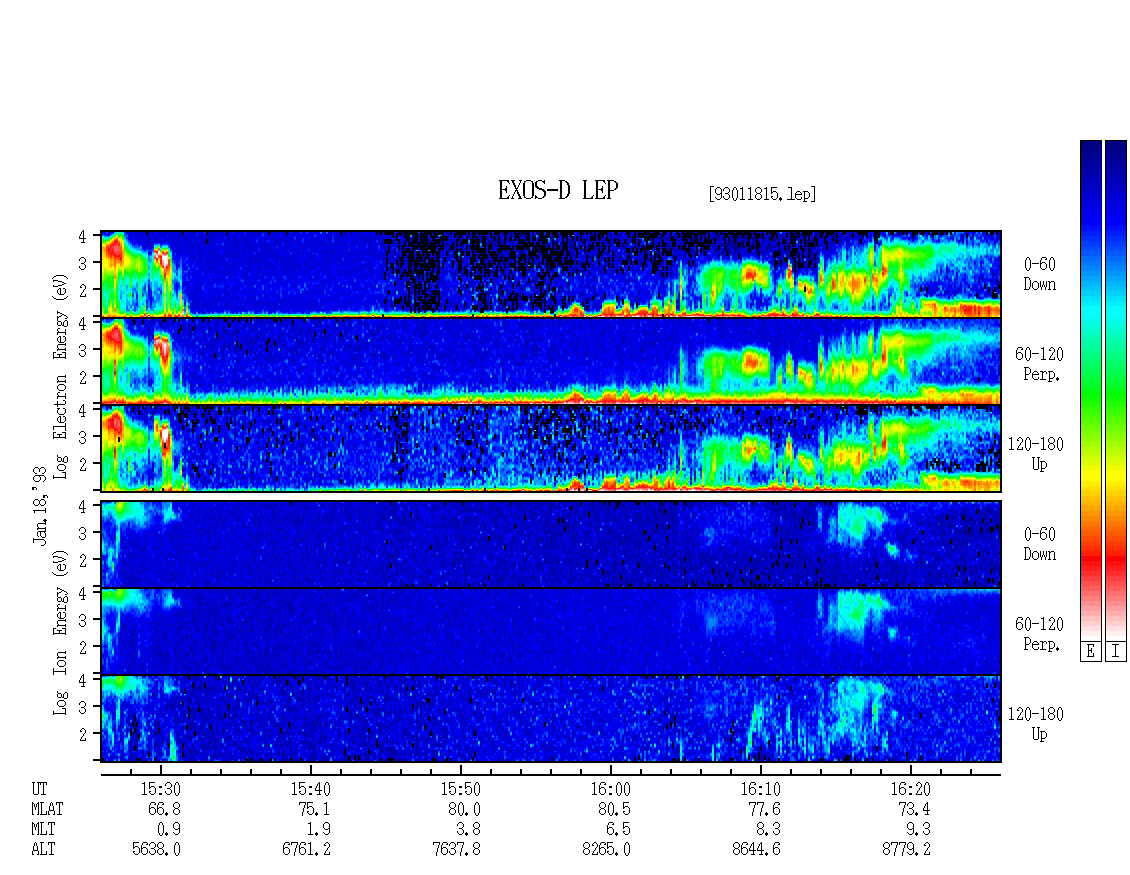
Task: Click the Log Ion Energy (eV) axis label
Action: [60, 632]
